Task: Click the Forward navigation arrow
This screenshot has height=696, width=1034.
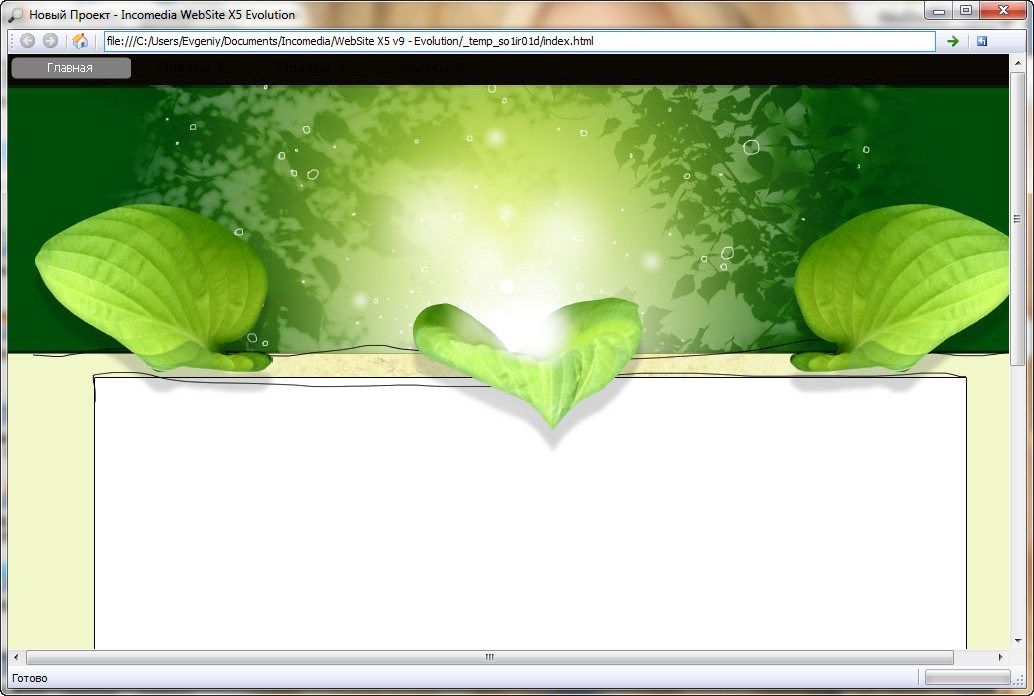Action: tap(50, 41)
